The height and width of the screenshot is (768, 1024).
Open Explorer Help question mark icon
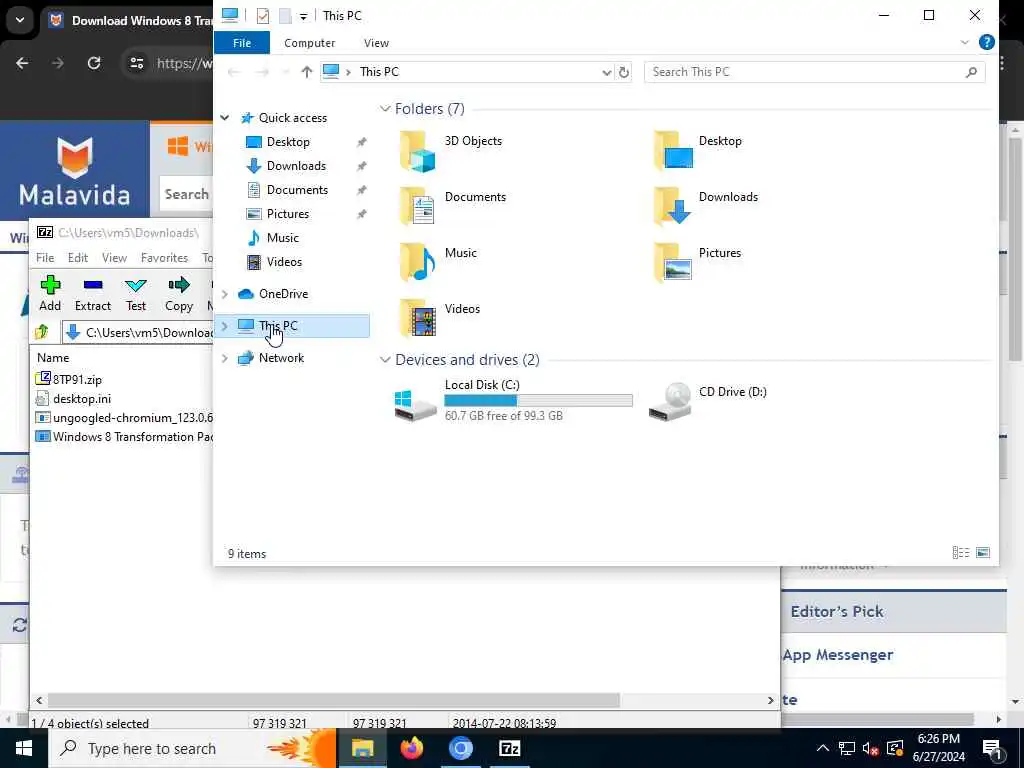tap(987, 42)
